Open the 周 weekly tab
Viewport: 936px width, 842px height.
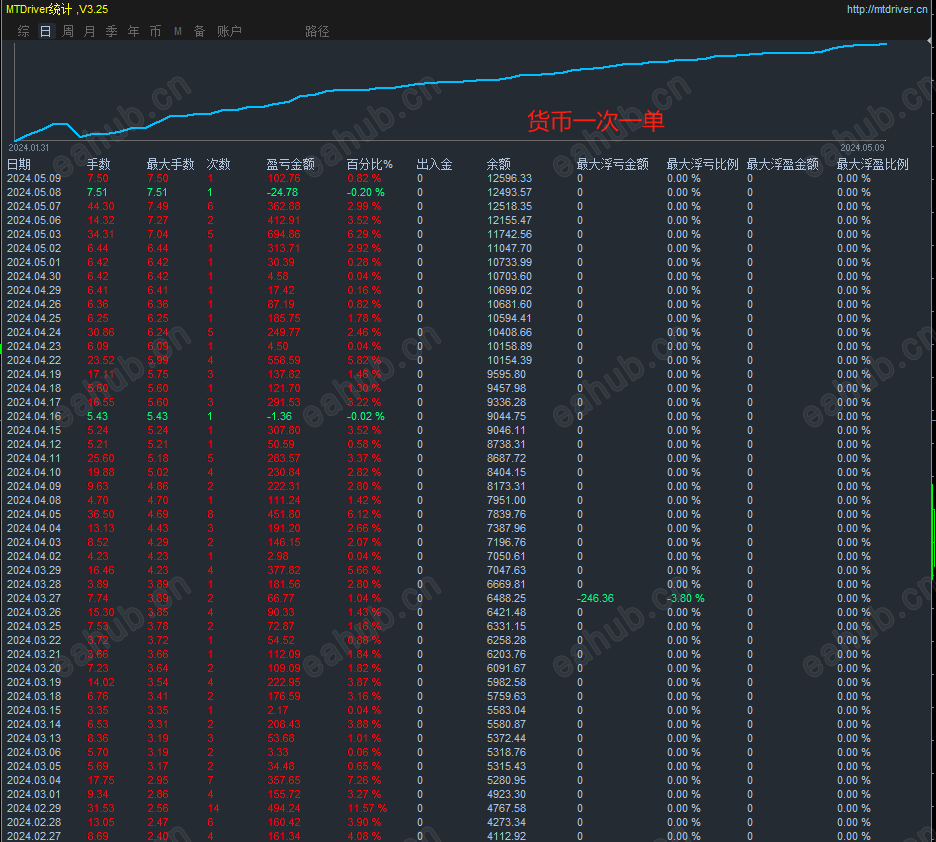(x=67, y=31)
